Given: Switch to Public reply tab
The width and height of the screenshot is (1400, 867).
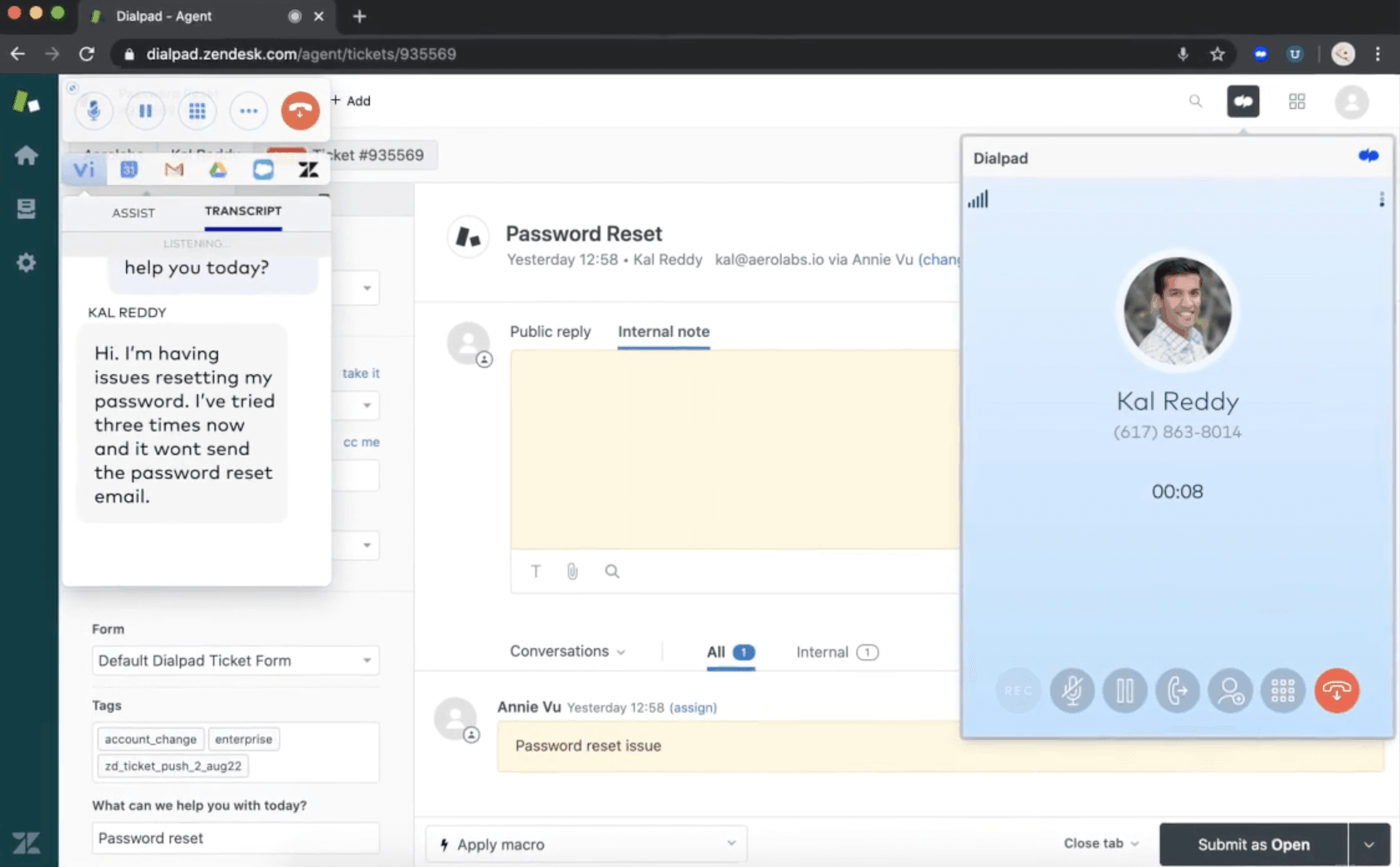Looking at the screenshot, I should 551,332.
